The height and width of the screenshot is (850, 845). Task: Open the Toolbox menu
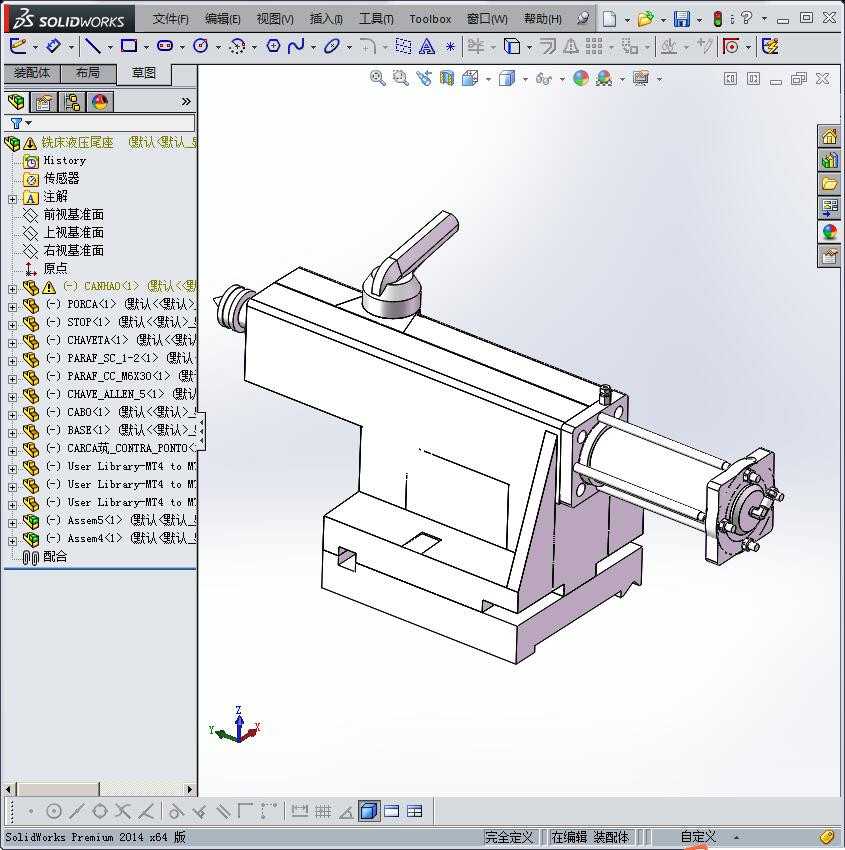[430, 19]
